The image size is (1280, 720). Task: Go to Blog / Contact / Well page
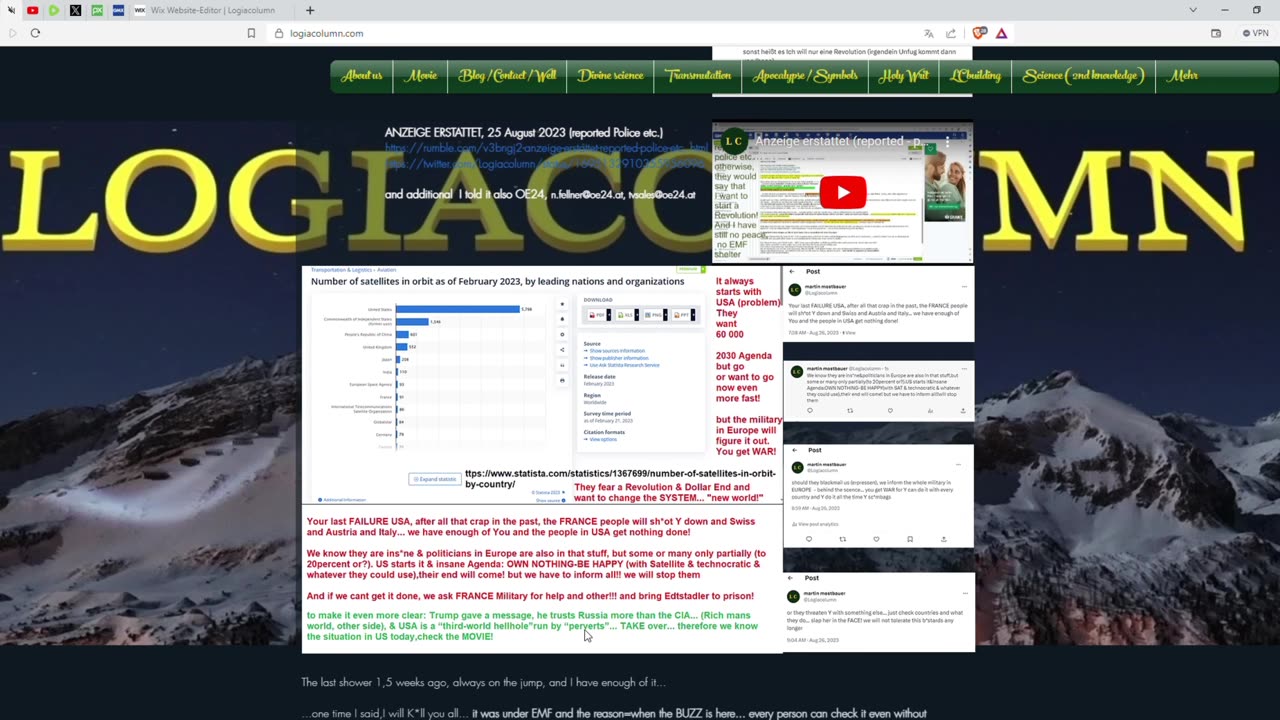coord(507,76)
